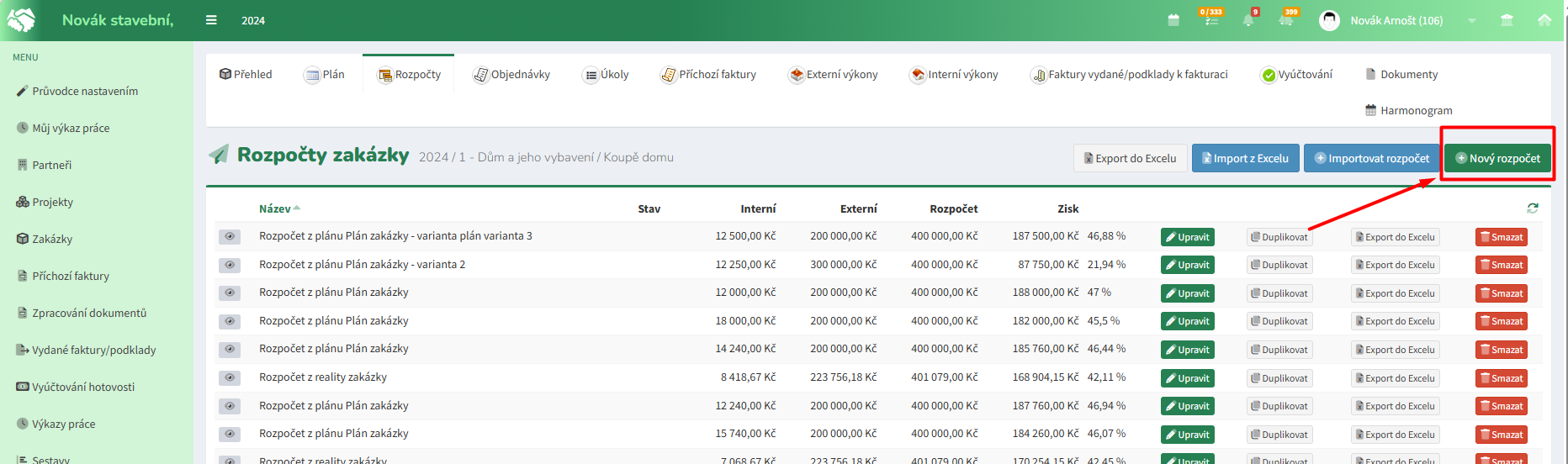1568x464 pixels.
Task: Toggle the hamburger menu icon
Action: [211, 20]
